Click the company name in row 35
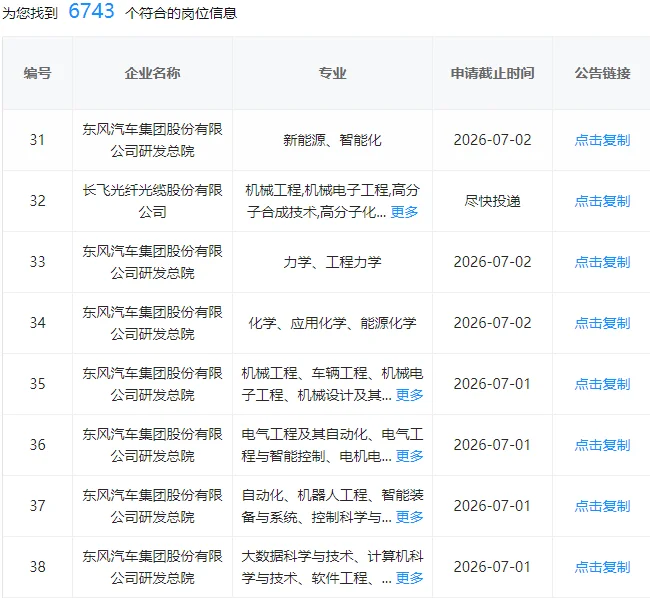Viewport: 650px width, 598px height. [x=153, y=384]
